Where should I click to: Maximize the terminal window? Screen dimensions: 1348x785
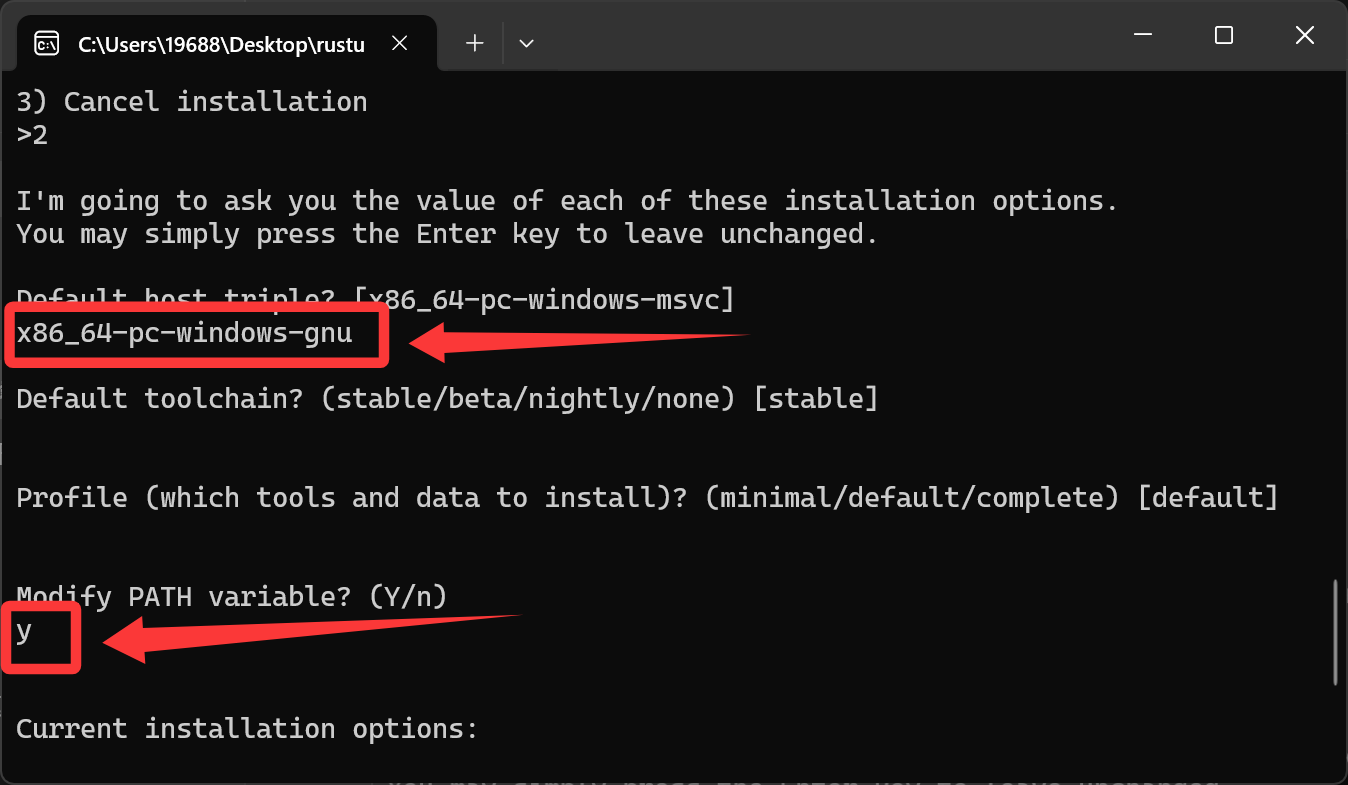point(1223,36)
